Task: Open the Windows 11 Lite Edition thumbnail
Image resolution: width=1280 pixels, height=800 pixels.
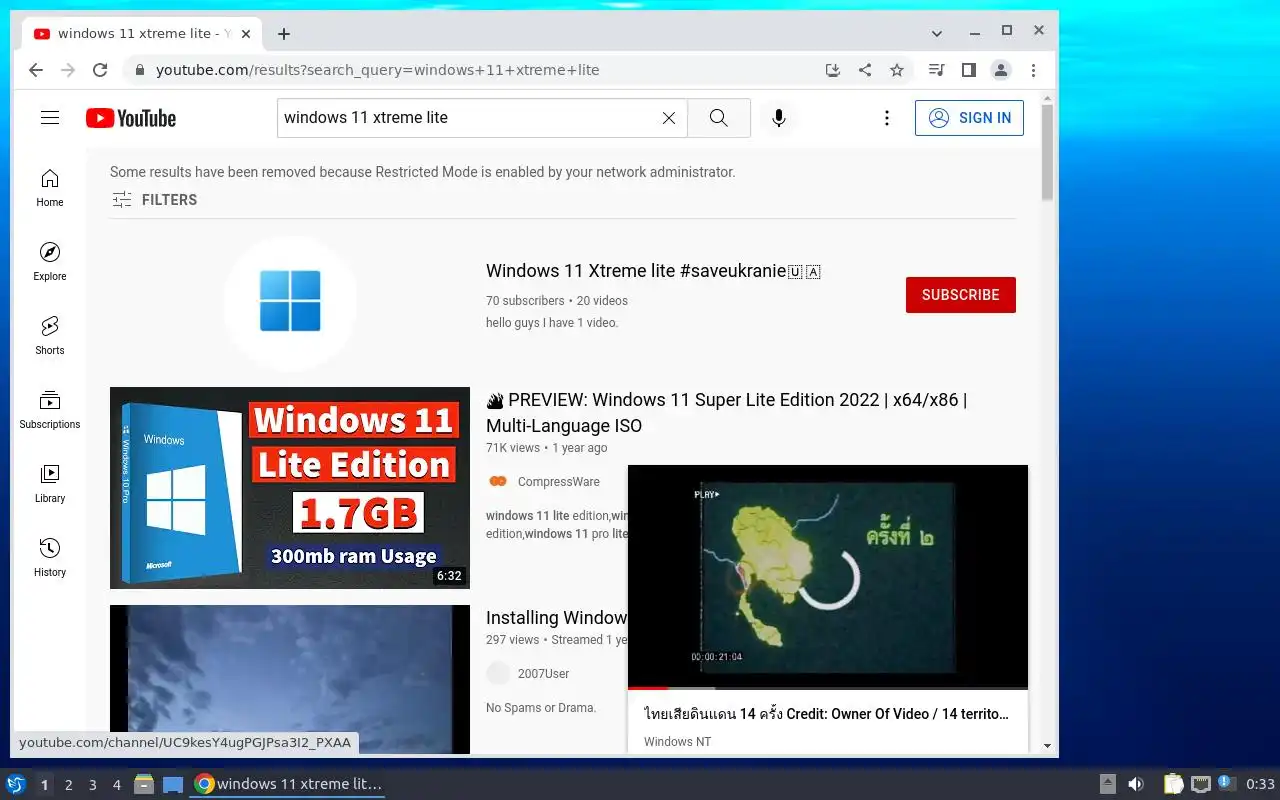Action: (x=290, y=488)
